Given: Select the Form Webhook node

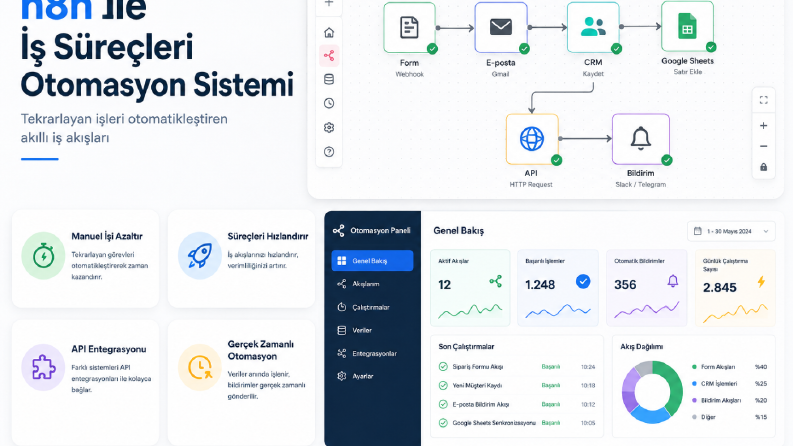Looking at the screenshot, I should (410, 28).
